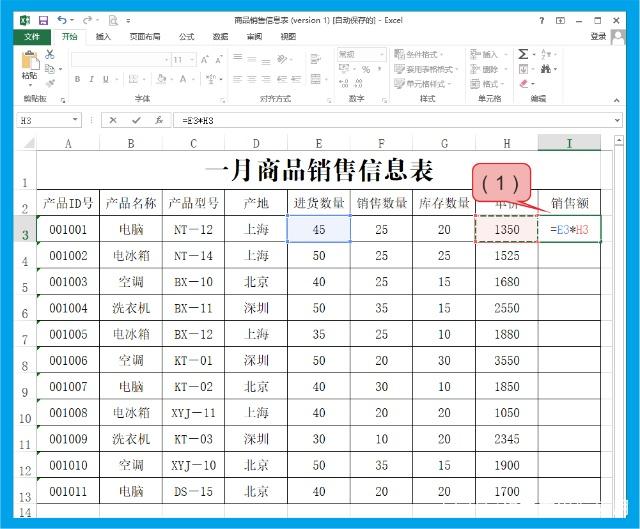Click the Increase Font Size icon

coord(205,60)
